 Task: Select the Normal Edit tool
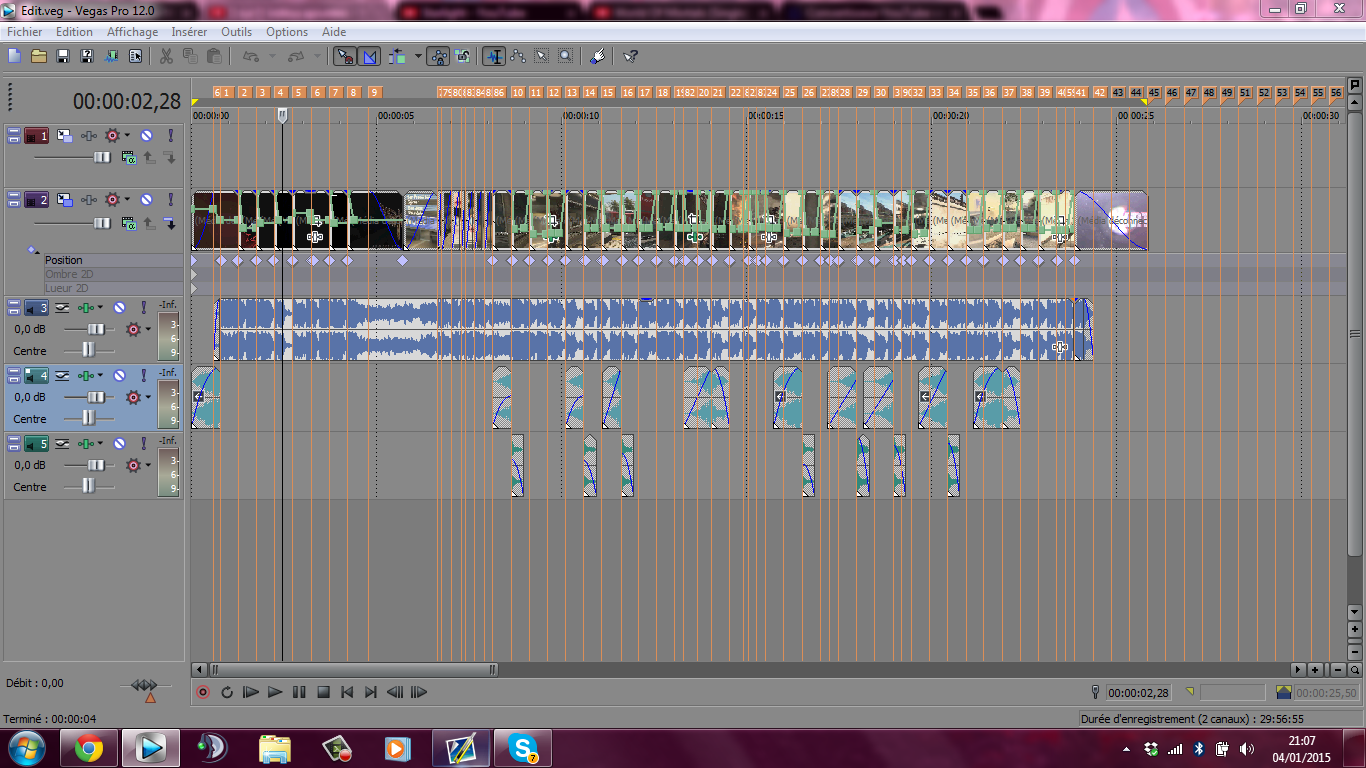494,56
